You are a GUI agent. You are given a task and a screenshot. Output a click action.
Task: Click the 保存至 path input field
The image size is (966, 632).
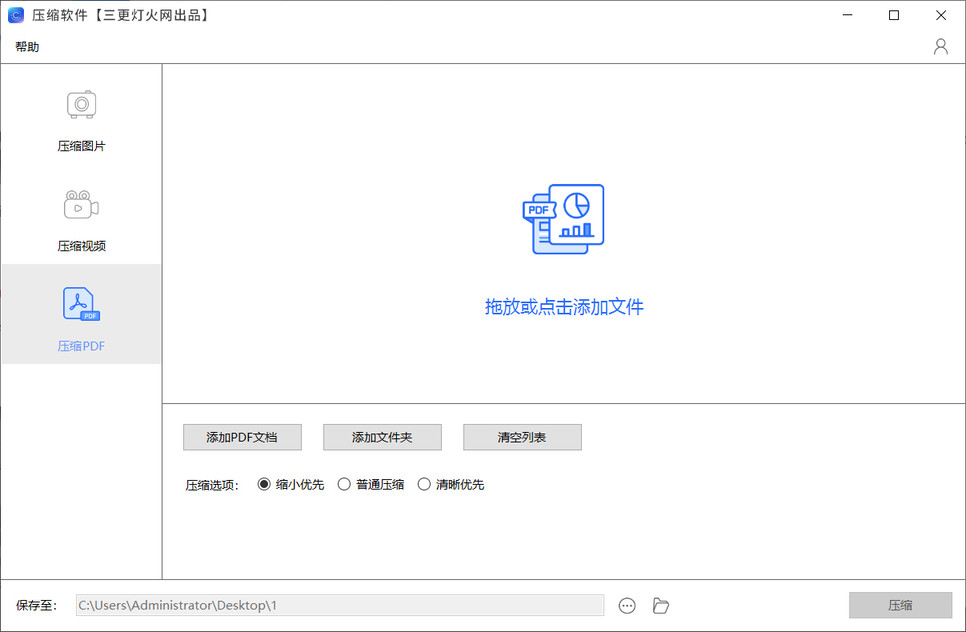(x=339, y=606)
